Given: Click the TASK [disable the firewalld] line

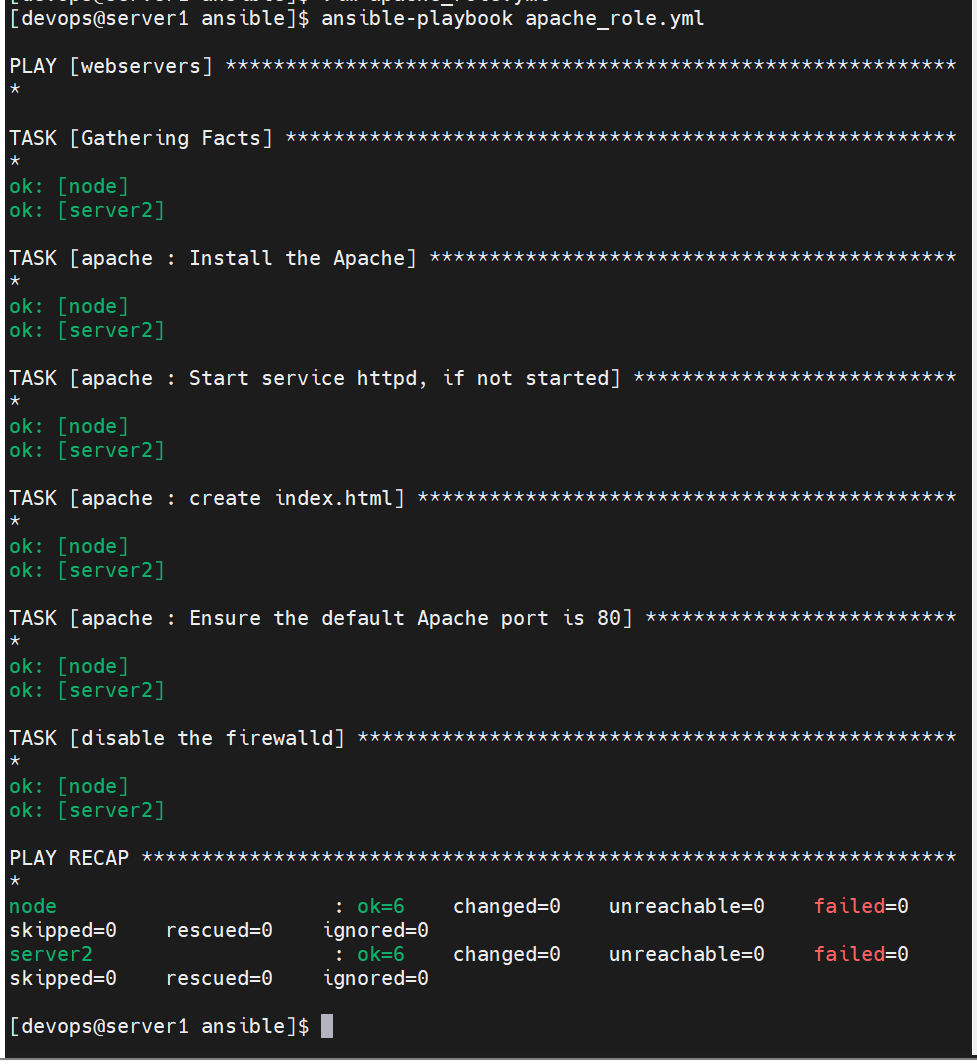Looking at the screenshot, I should click(177, 738).
